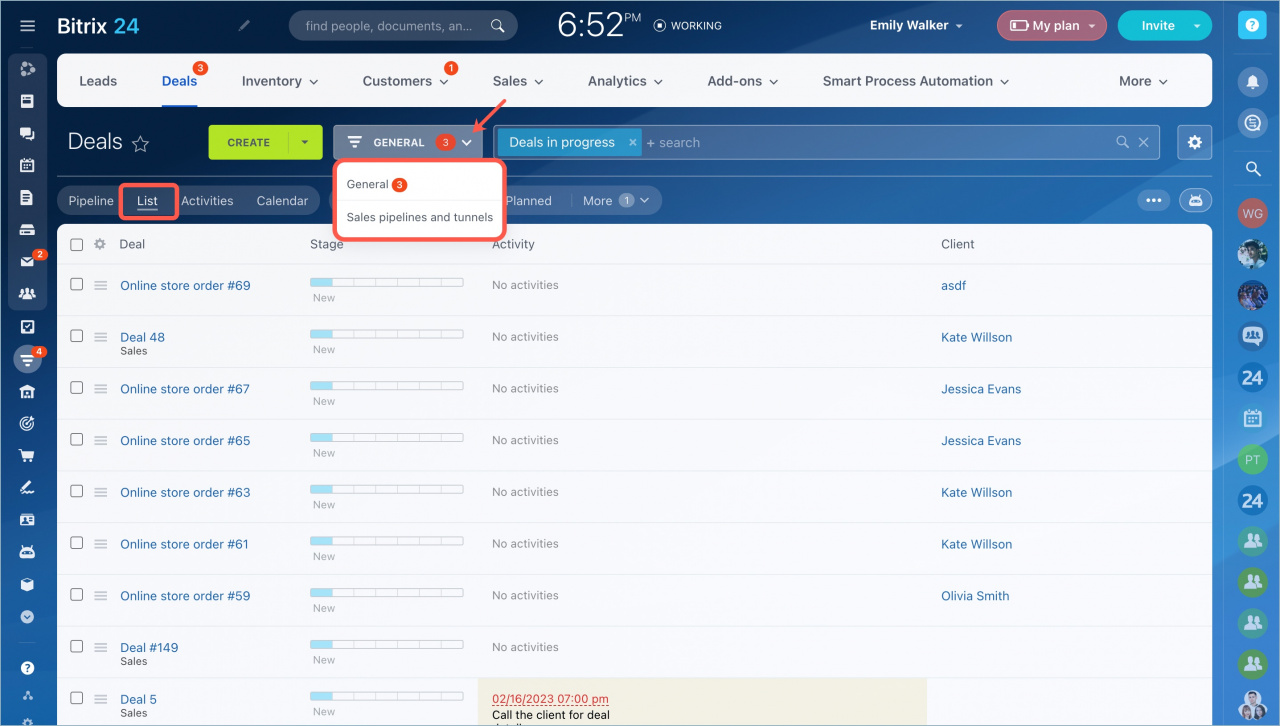This screenshot has width=1280, height=726.
Task: Open the shopping cart icon in left sidebar
Action: [27, 456]
